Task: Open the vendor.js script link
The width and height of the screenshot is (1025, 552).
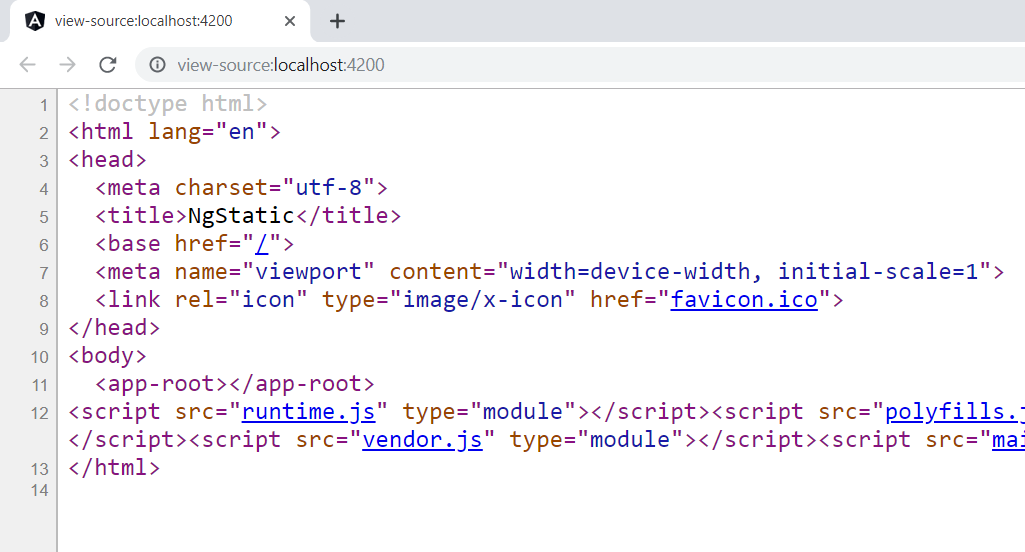Action: coord(422,439)
